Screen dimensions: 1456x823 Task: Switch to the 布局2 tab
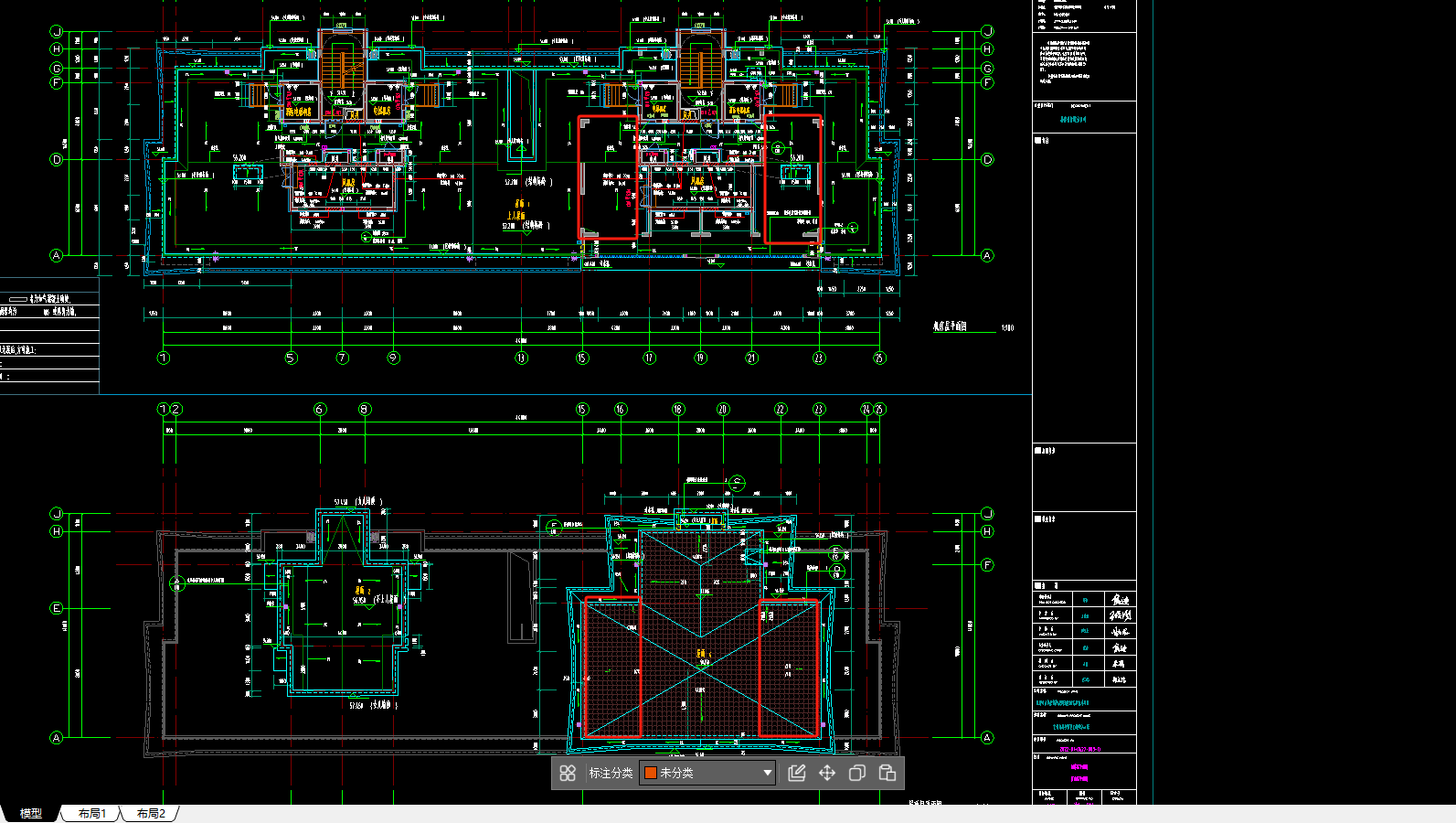151,813
